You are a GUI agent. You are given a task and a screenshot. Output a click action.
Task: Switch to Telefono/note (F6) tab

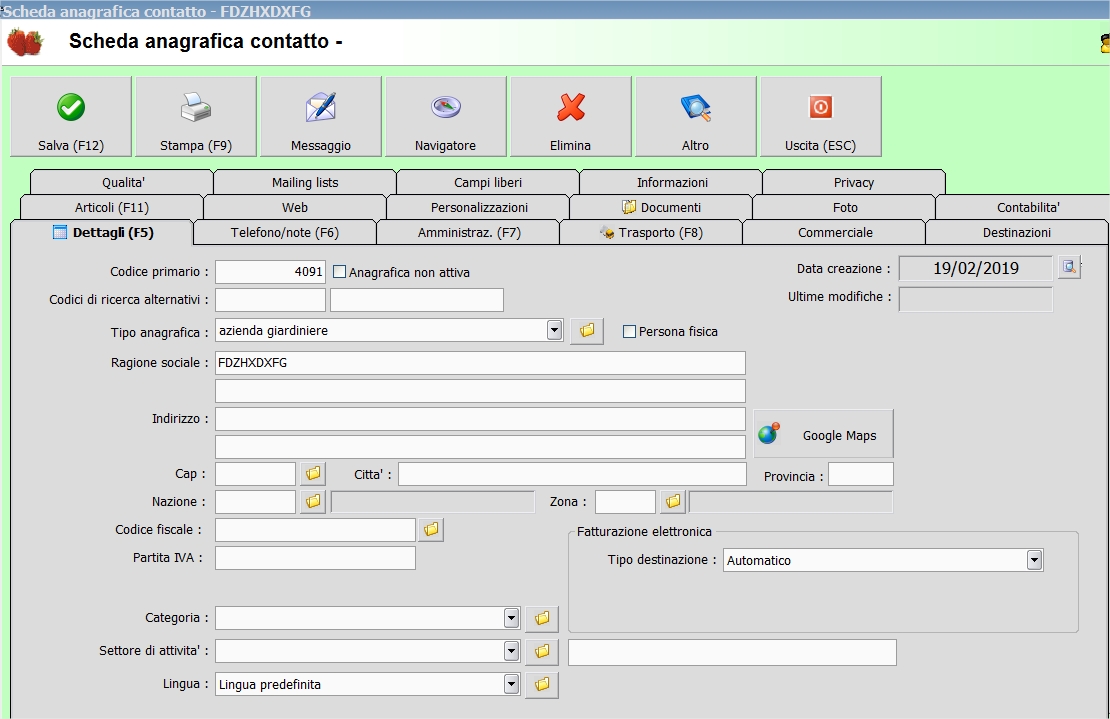click(285, 233)
